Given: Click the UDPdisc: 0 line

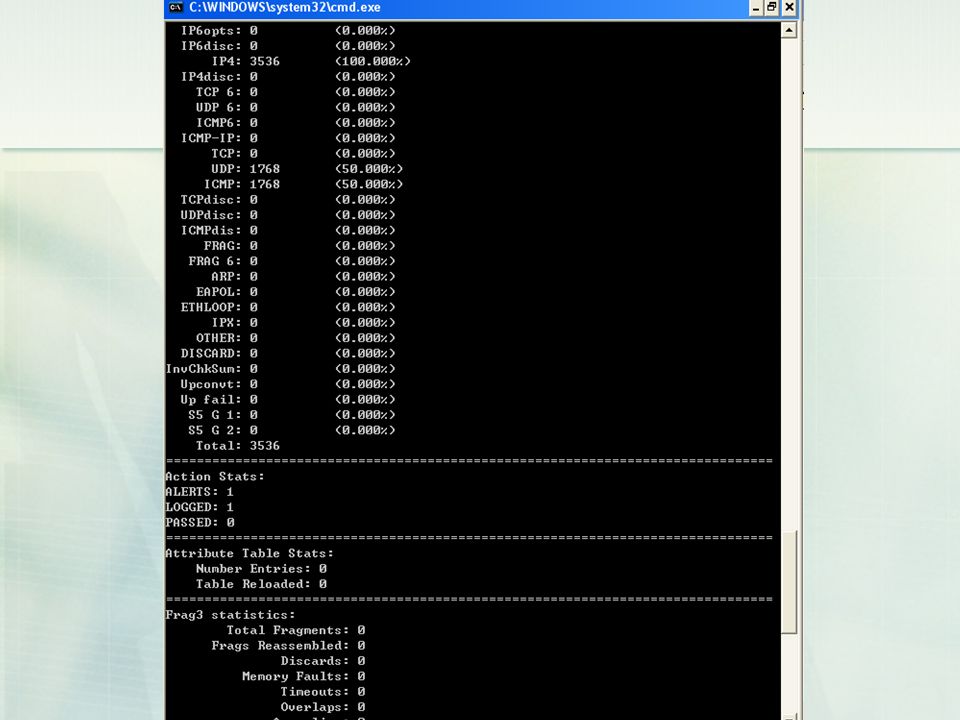Looking at the screenshot, I should (x=288, y=215).
